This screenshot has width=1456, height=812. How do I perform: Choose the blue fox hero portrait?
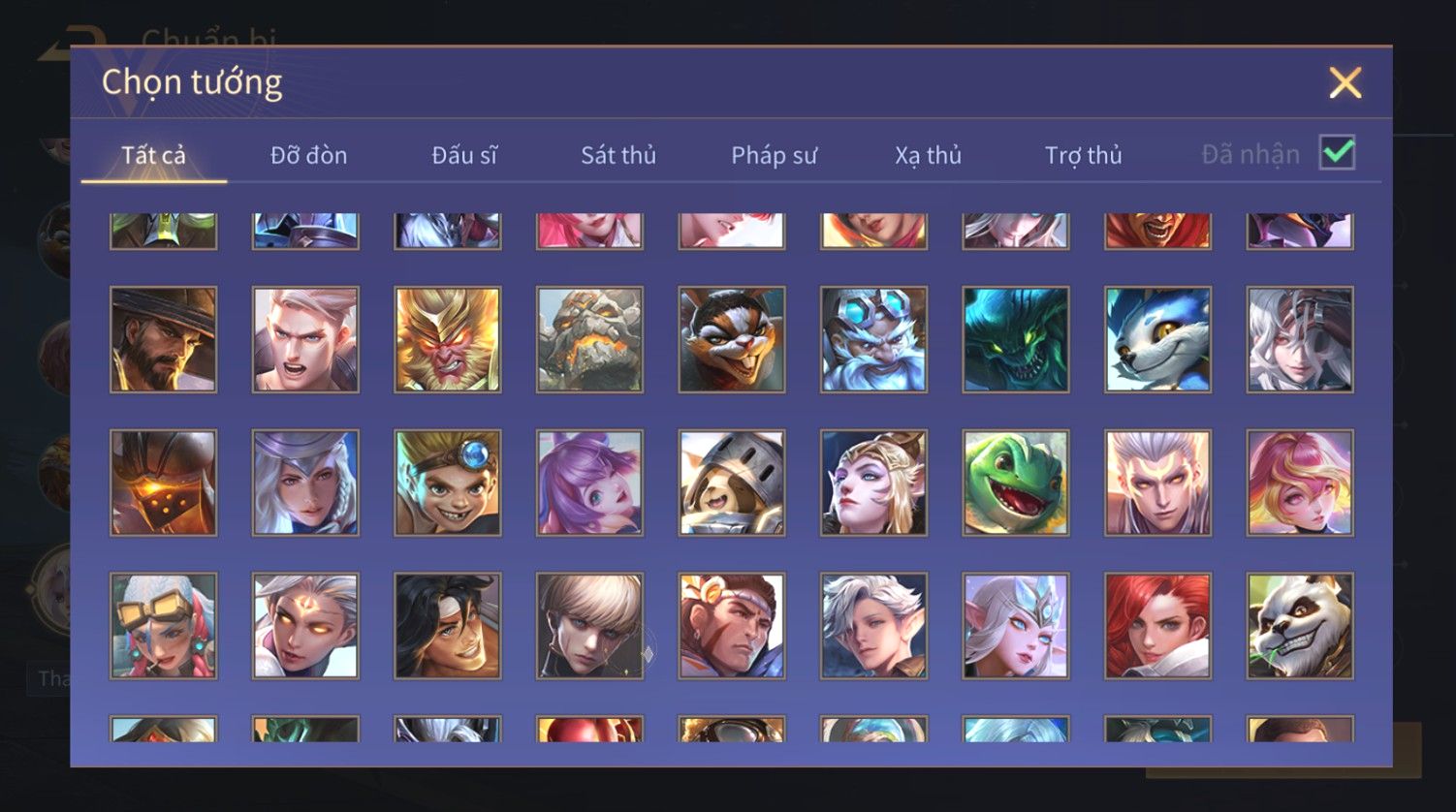click(x=1157, y=339)
